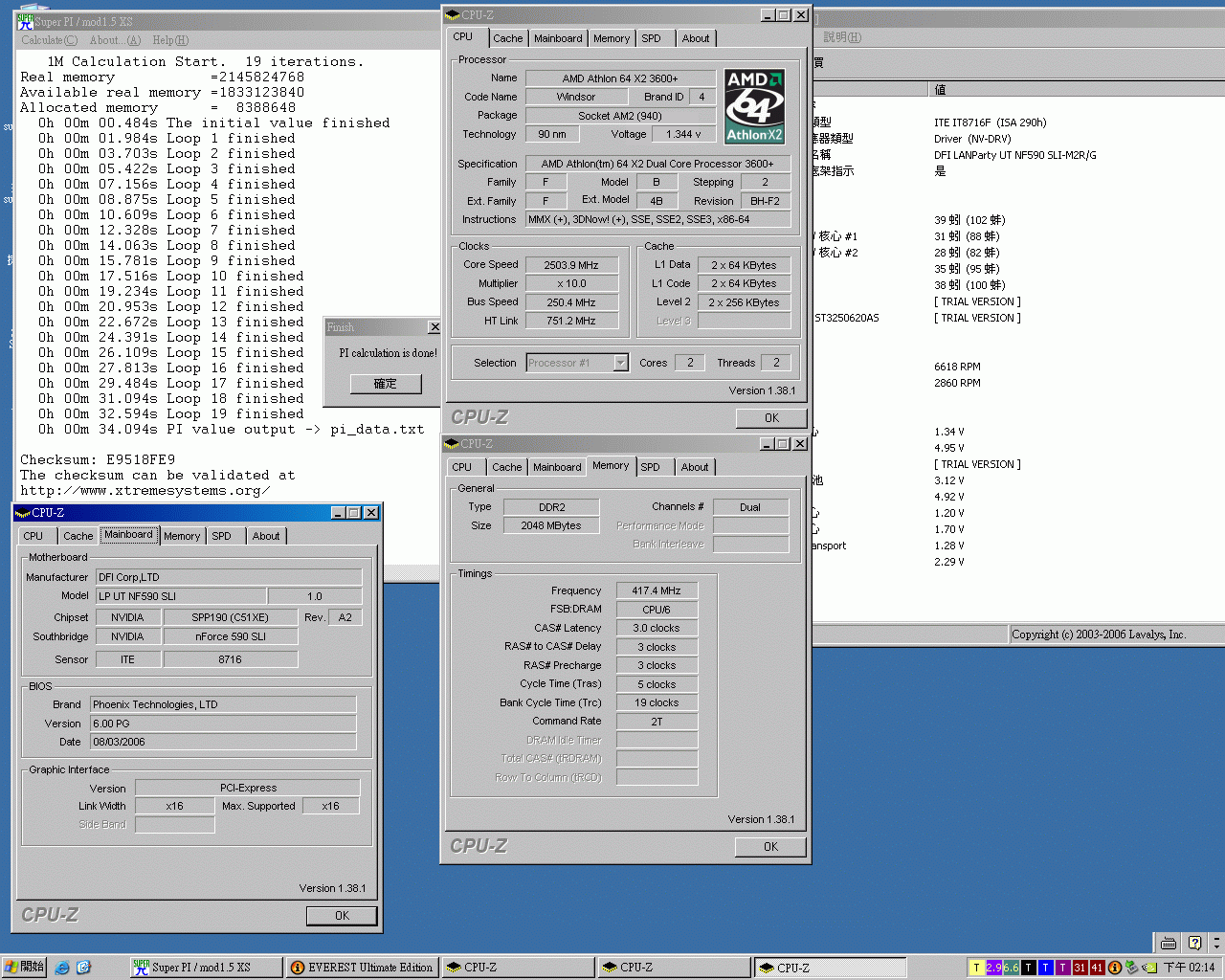Click the language bar help icon

click(x=1193, y=943)
